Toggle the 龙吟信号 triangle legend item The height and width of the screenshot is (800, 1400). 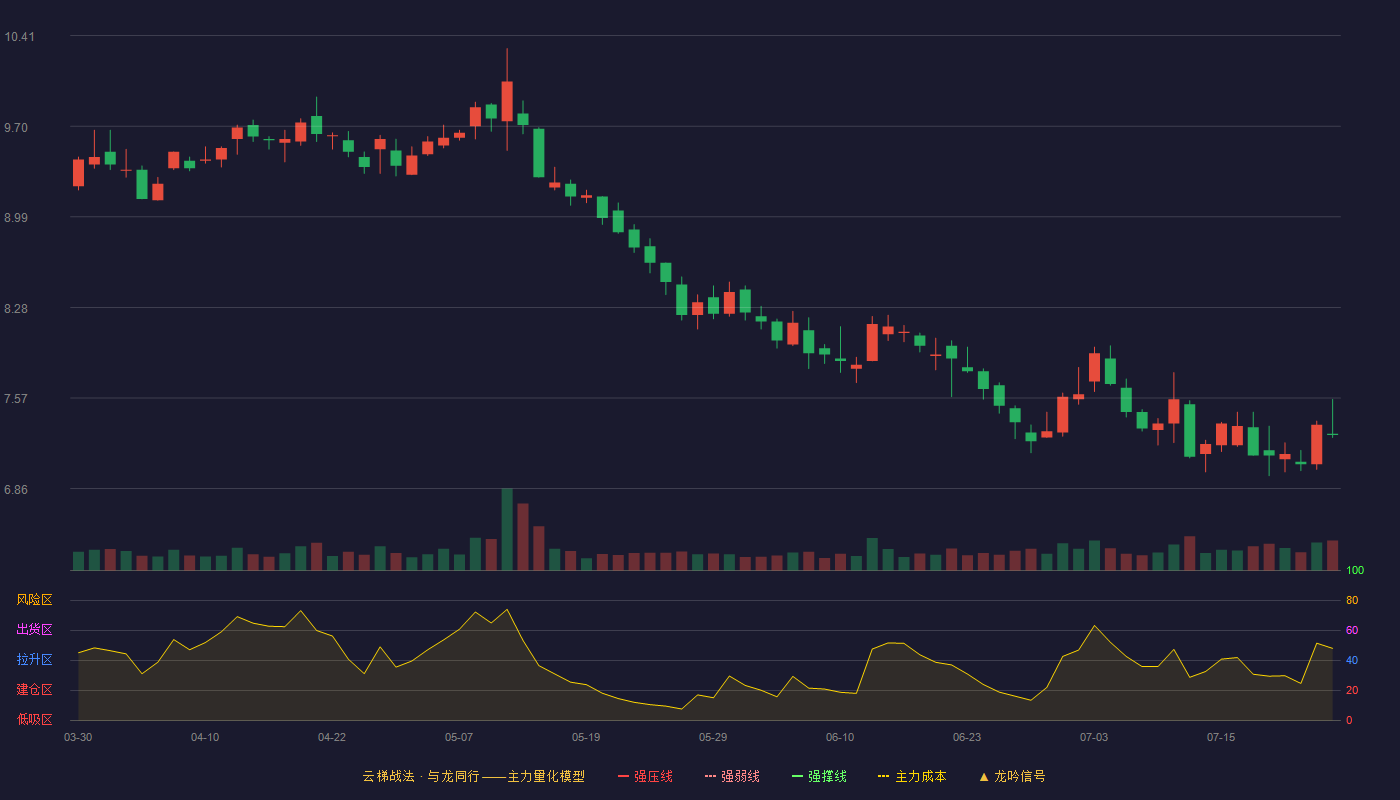[1012, 776]
